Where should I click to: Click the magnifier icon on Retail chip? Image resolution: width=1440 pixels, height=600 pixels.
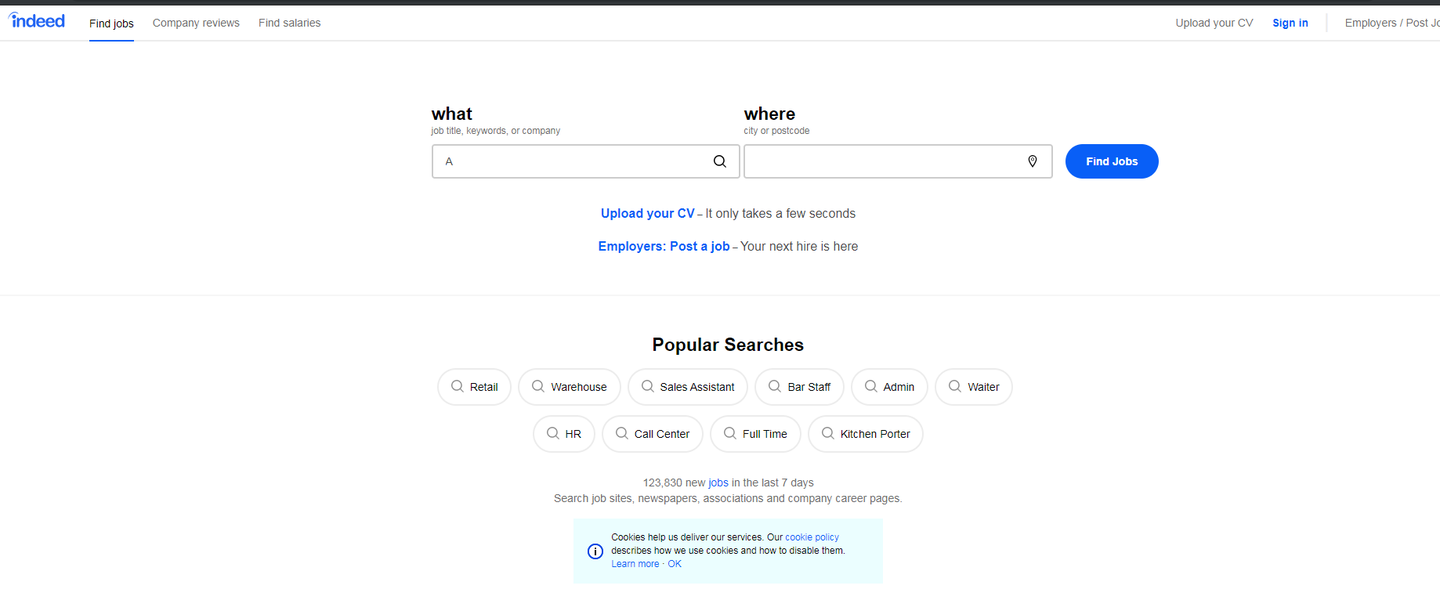coord(457,386)
